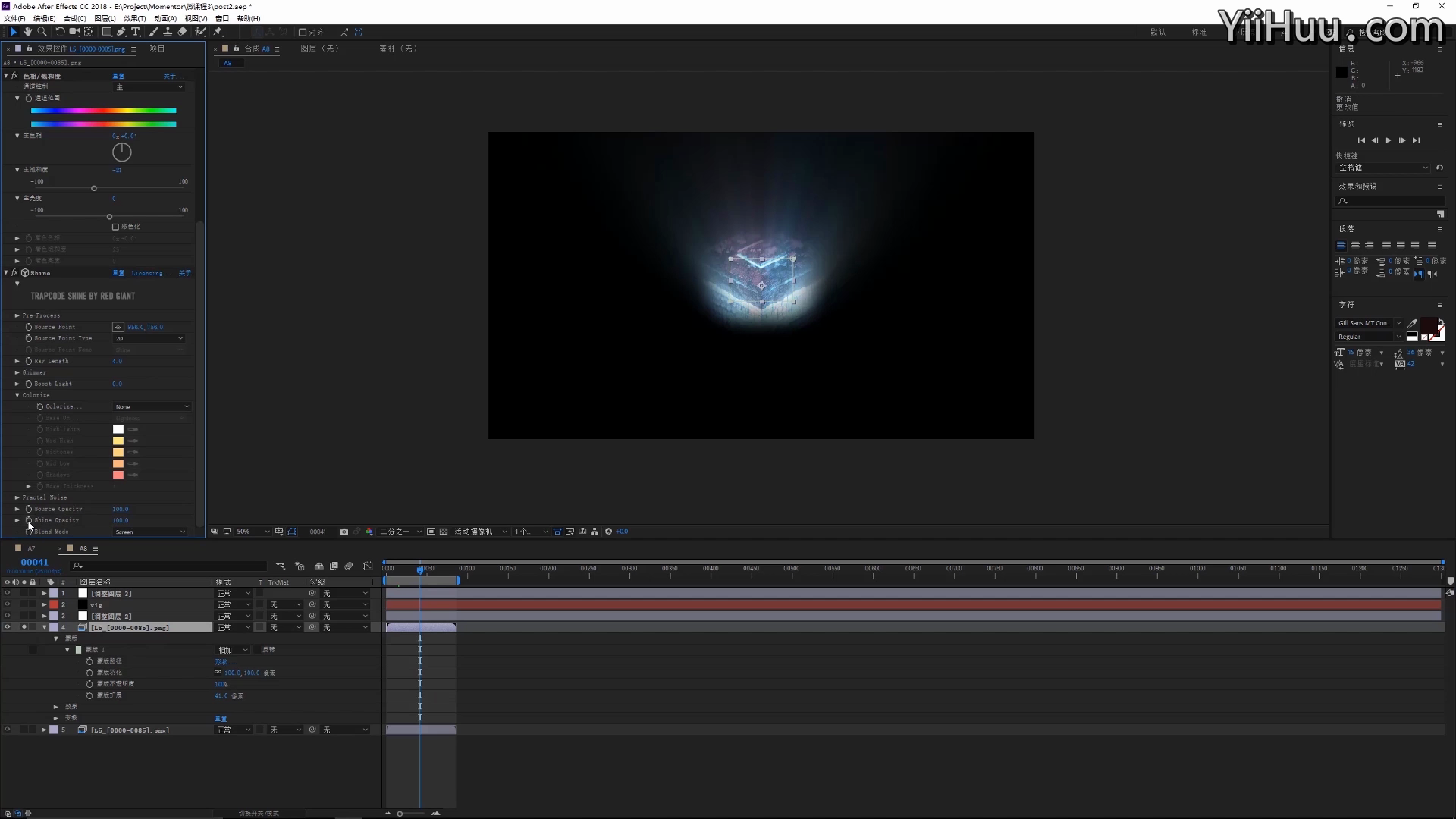Select the Clone Stamp tool

(x=168, y=32)
